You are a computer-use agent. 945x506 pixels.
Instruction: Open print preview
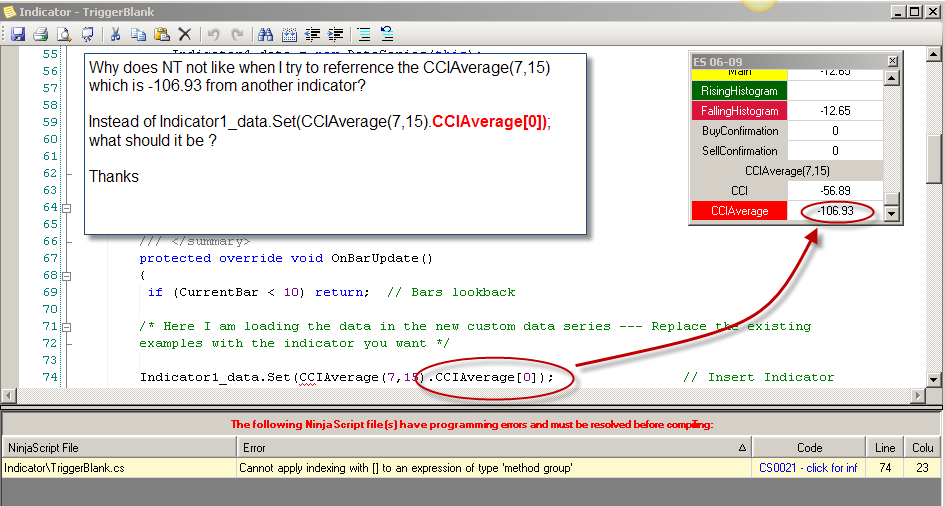(64, 34)
